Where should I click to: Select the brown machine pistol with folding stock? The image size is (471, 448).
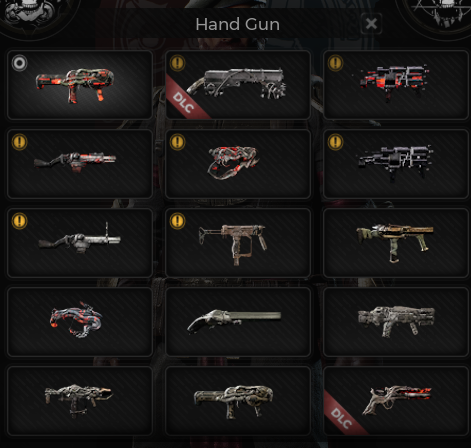[238, 243]
